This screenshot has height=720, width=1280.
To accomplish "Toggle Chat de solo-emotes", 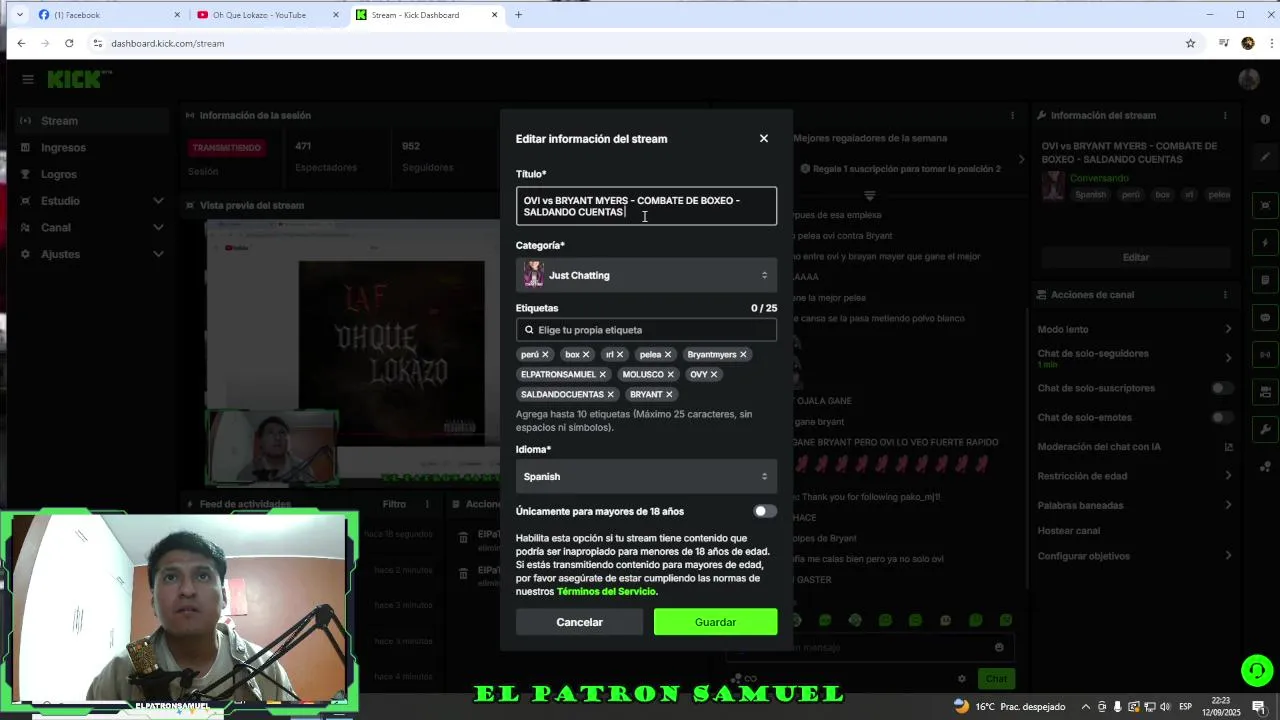I will coord(1222,417).
